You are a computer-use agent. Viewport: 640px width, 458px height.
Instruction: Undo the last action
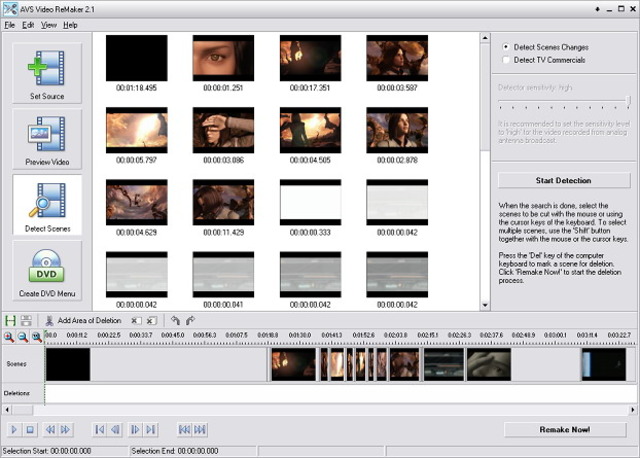[176, 320]
